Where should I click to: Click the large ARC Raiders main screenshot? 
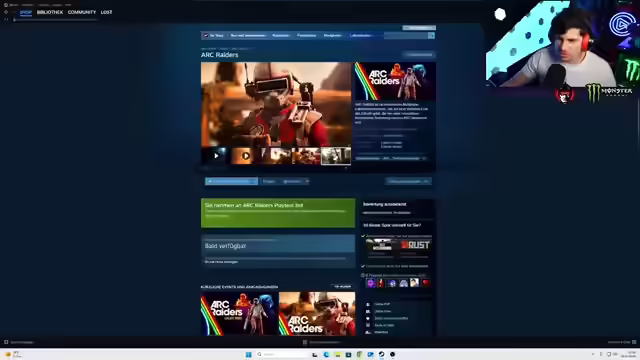(x=276, y=104)
